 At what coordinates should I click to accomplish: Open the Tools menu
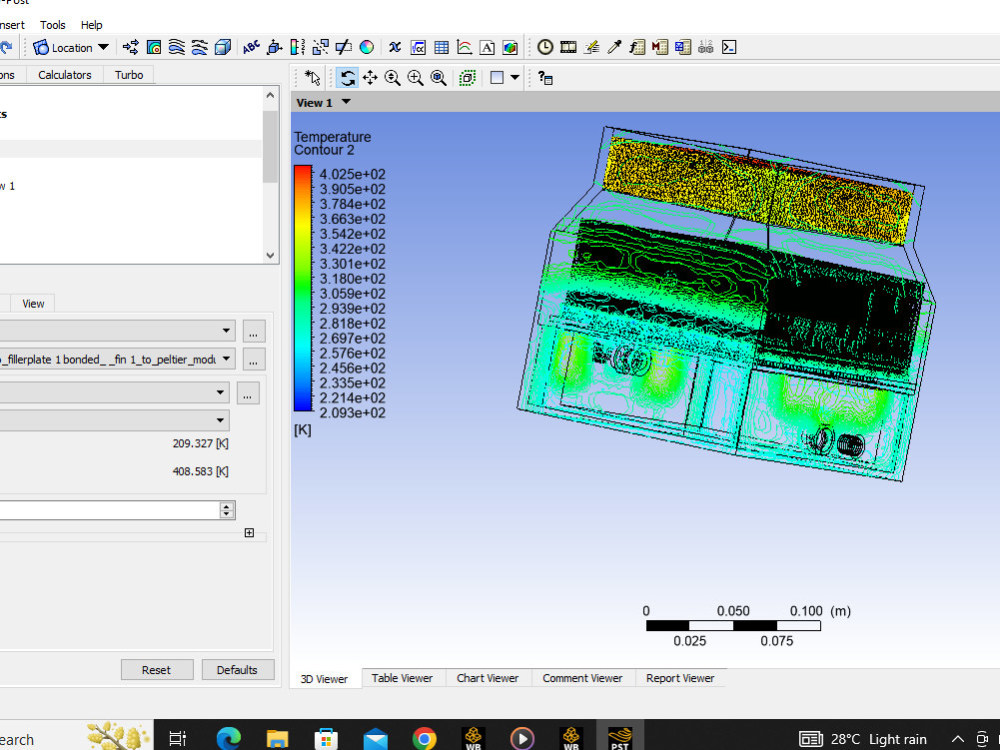click(x=52, y=25)
